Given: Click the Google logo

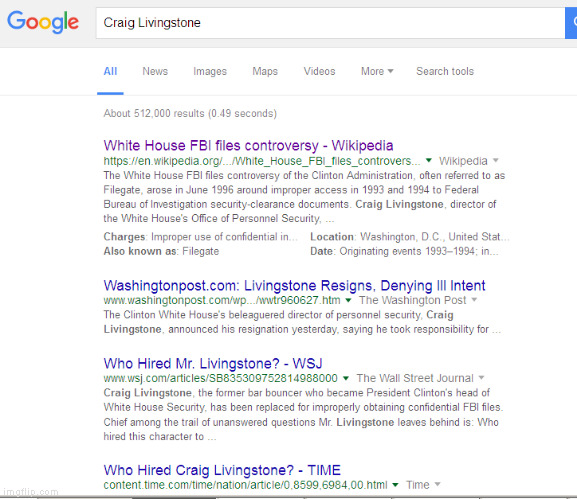Looking at the screenshot, I should (43, 22).
